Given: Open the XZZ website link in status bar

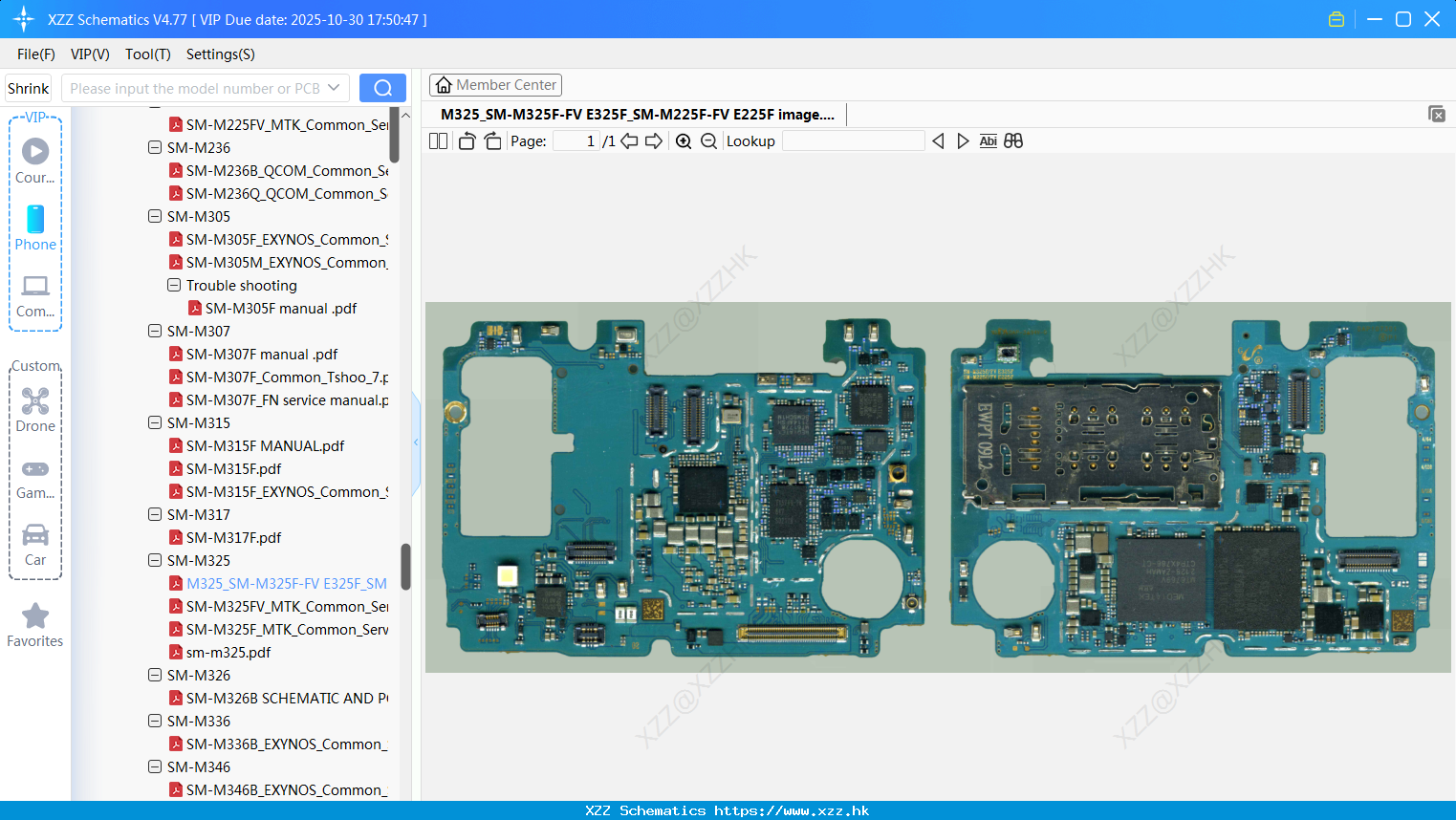Looking at the screenshot, I should pos(792,810).
